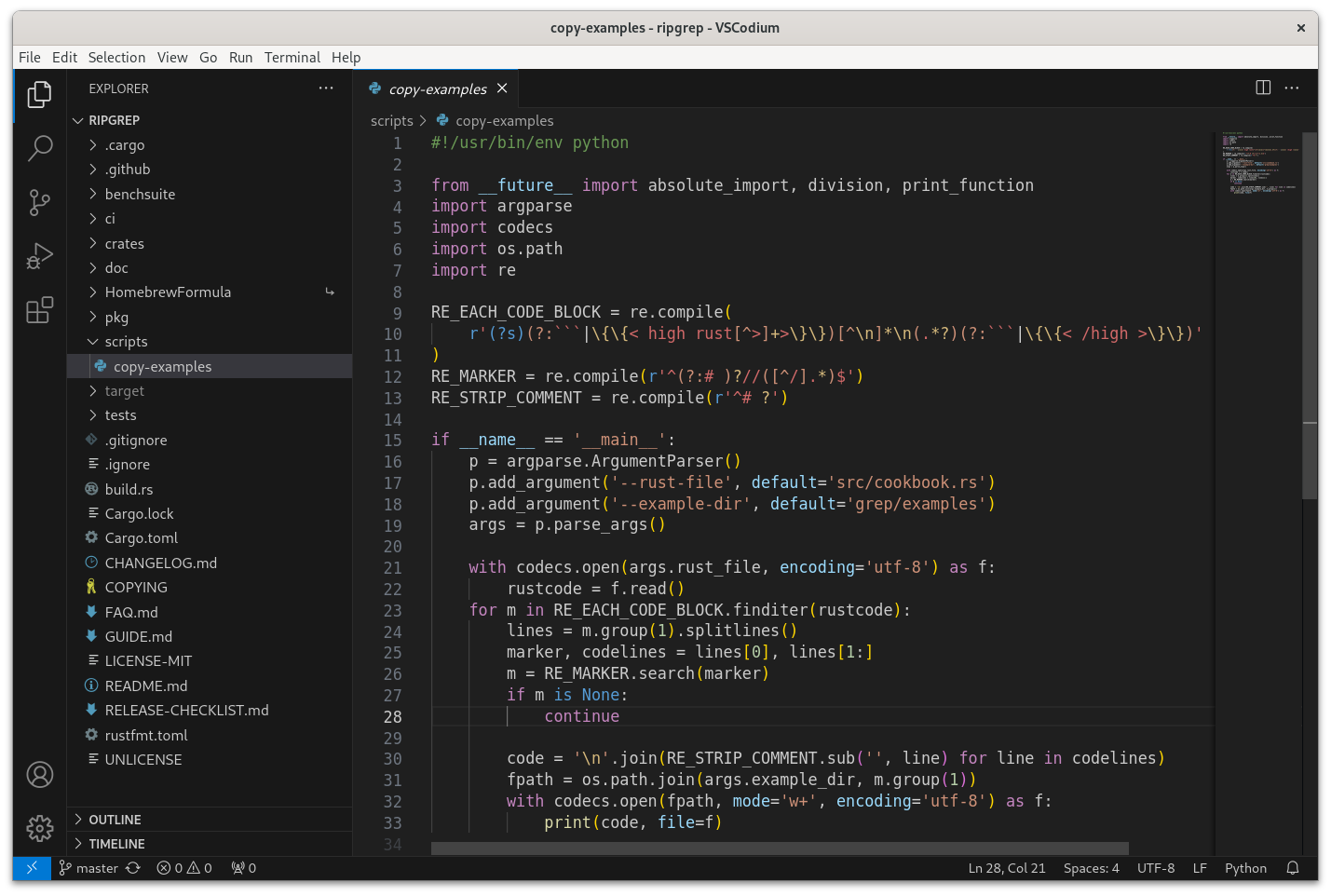1331x896 pixels.
Task: Click the ports forwarded status item
Action: click(x=244, y=868)
